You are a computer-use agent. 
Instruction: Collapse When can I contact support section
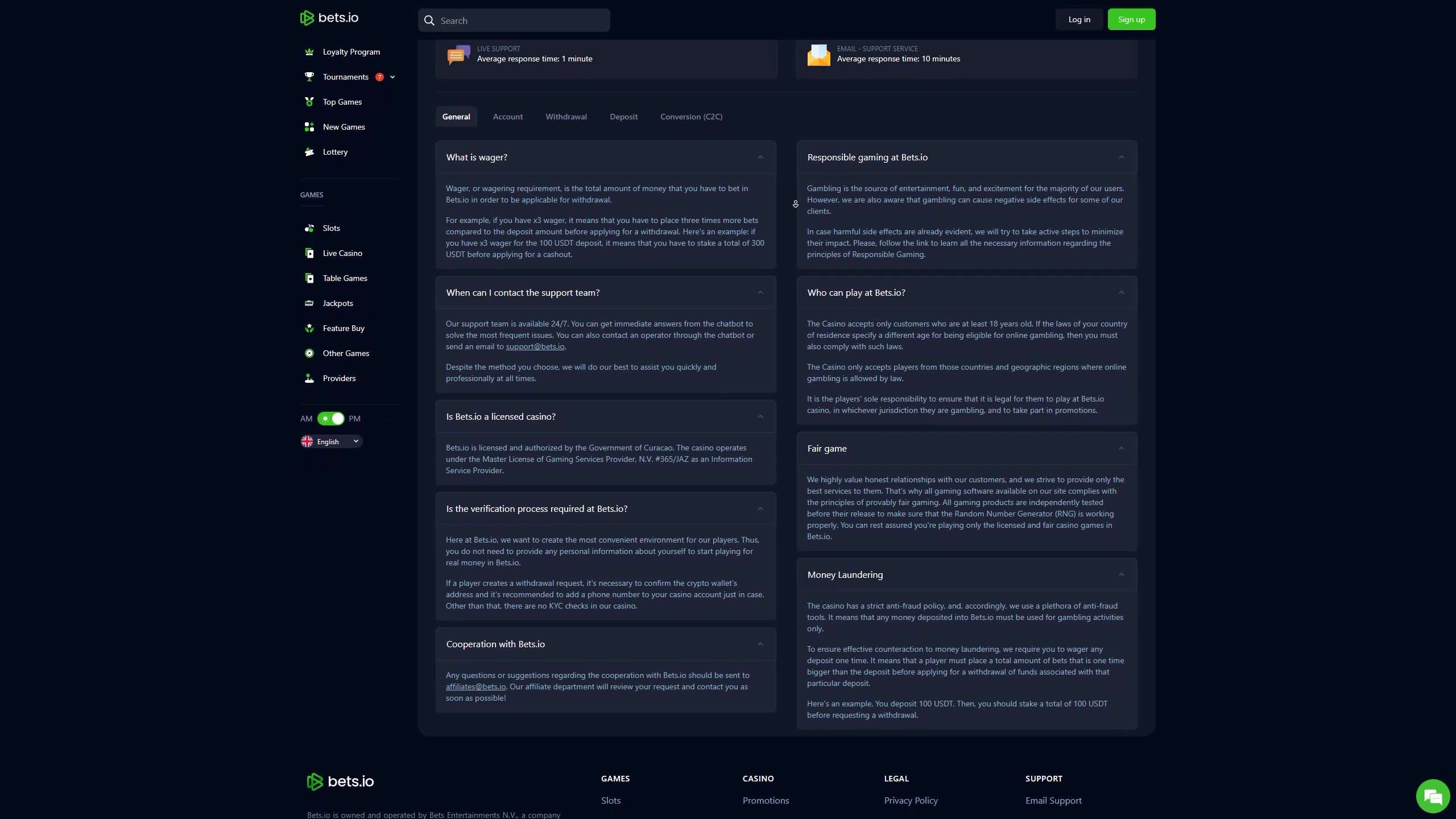[760, 292]
